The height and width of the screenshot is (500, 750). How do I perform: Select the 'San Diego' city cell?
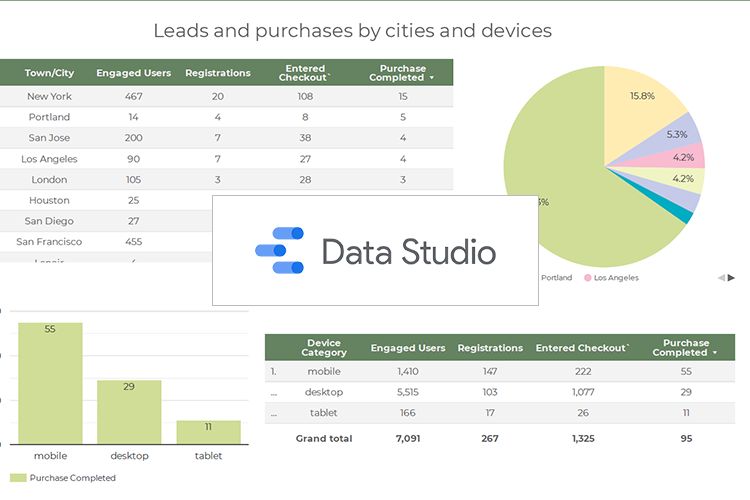click(49, 221)
